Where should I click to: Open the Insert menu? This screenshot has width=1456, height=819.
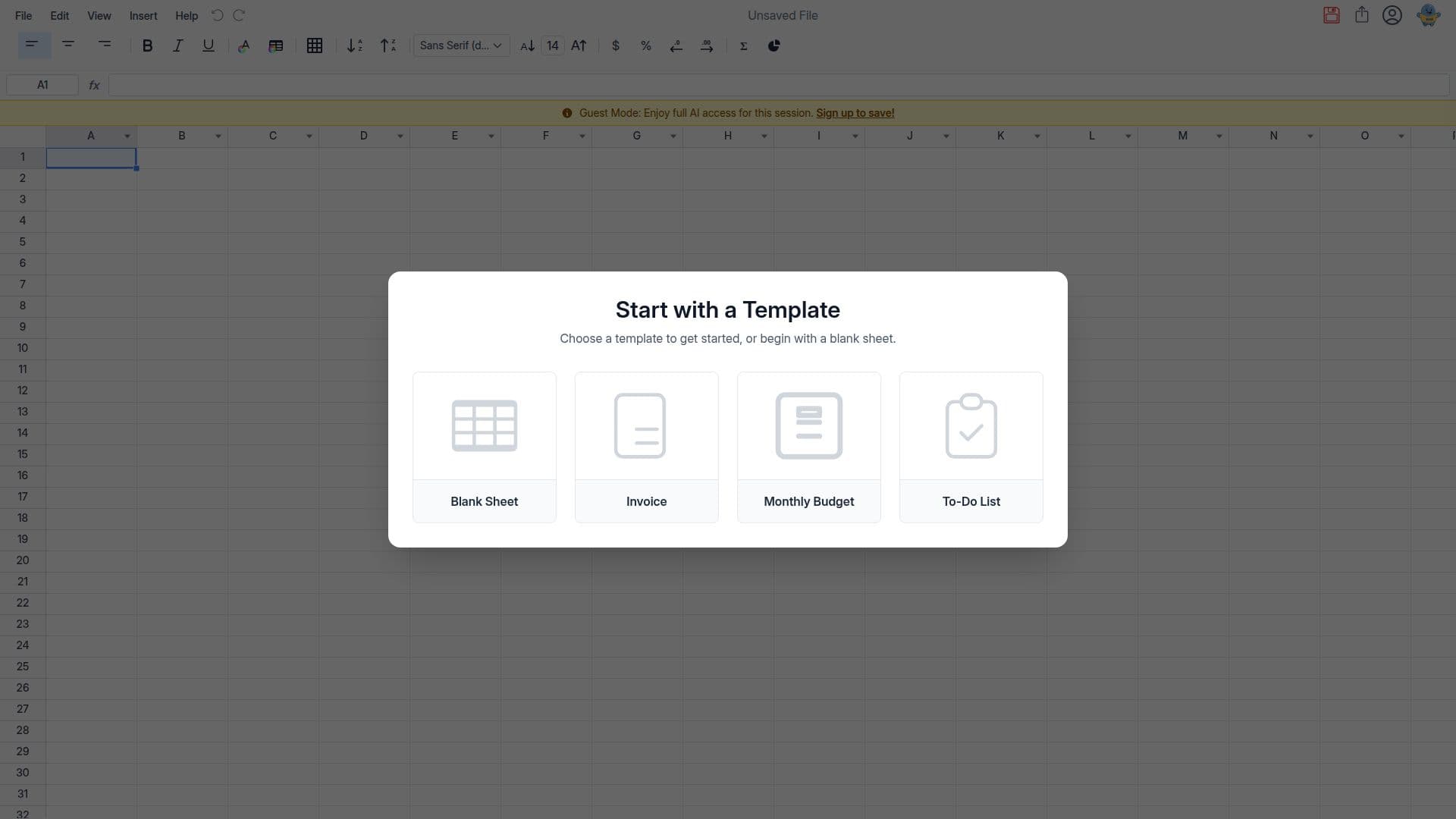pos(143,15)
